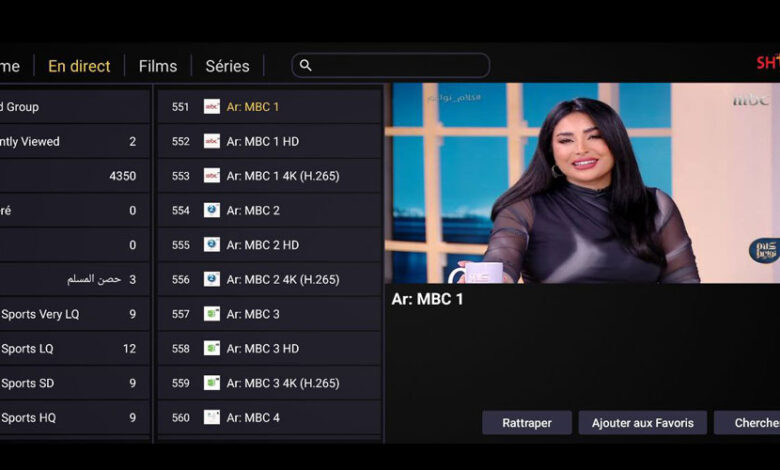Open the Séries tab
This screenshot has height=470, width=780.
[227, 66]
